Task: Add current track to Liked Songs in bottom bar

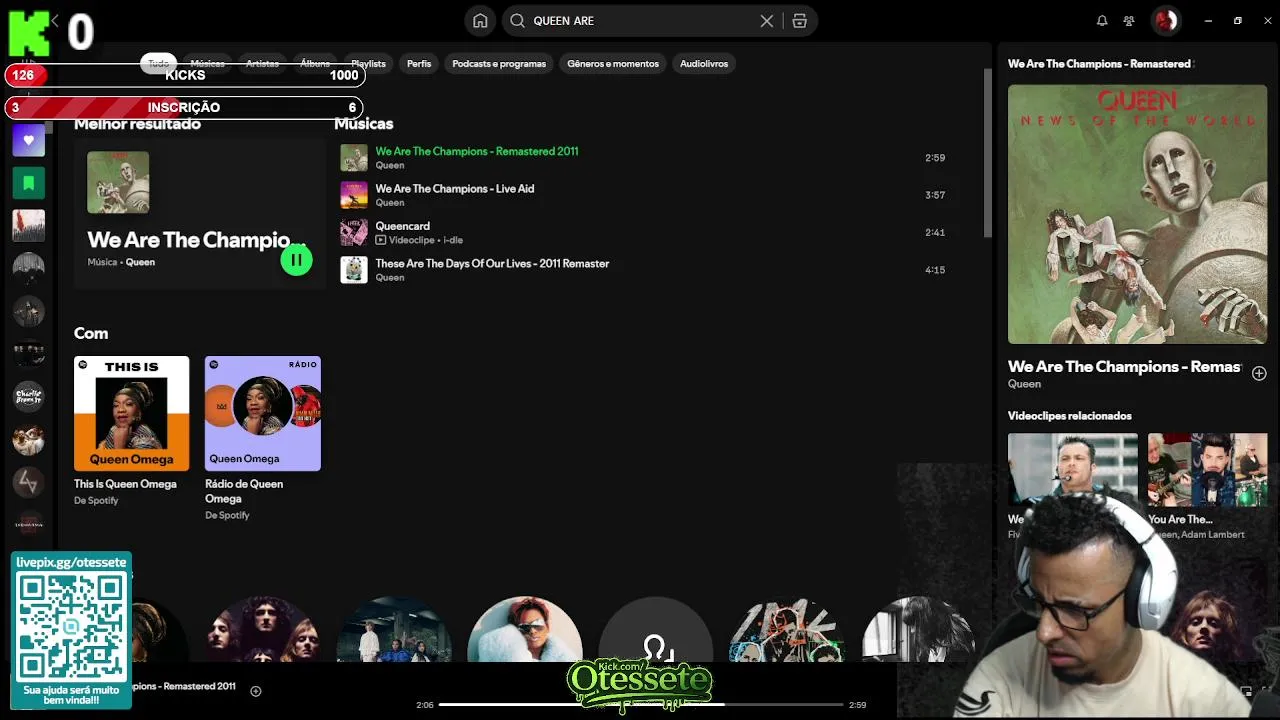Action: click(x=256, y=691)
